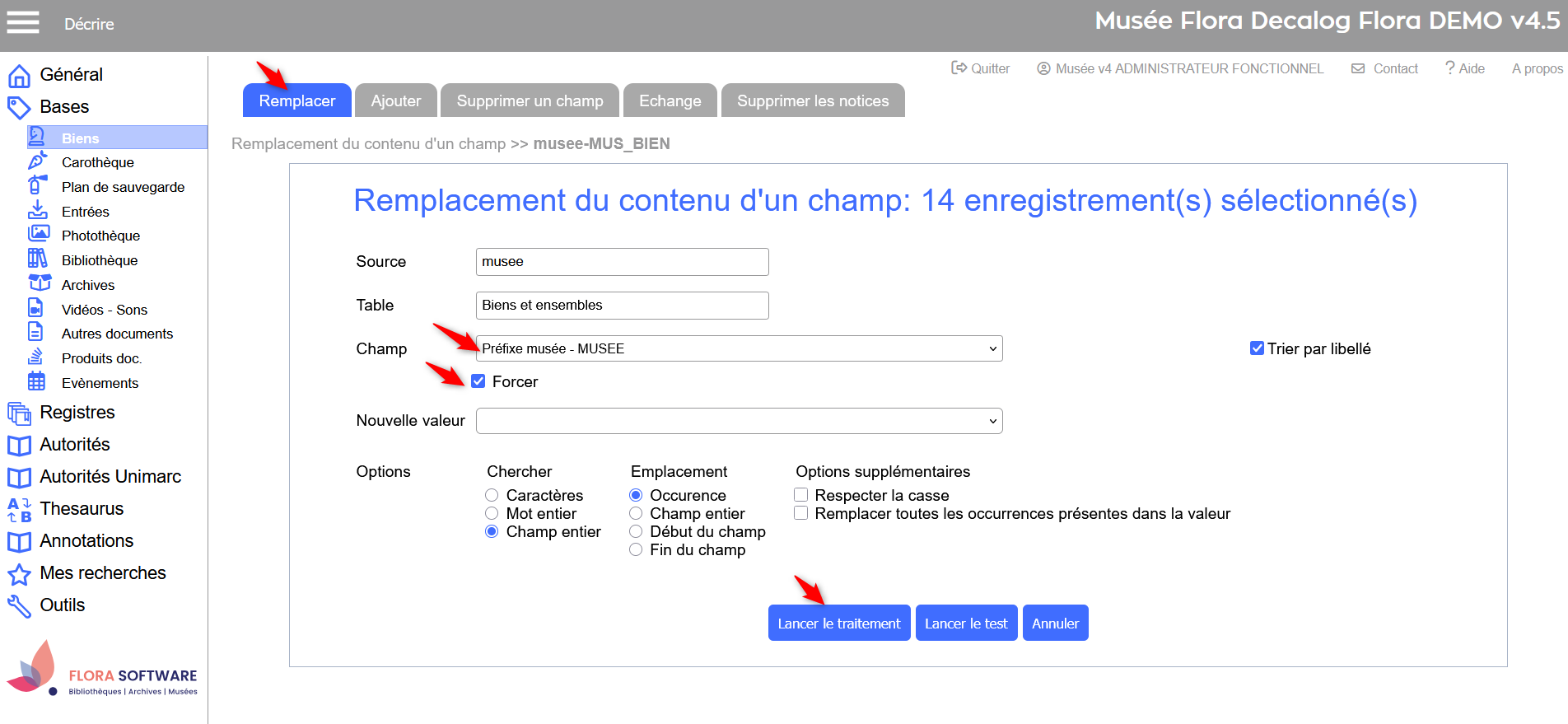This screenshot has width=1568, height=724.
Task: Click the Outils wrench icon
Action: click(19, 606)
